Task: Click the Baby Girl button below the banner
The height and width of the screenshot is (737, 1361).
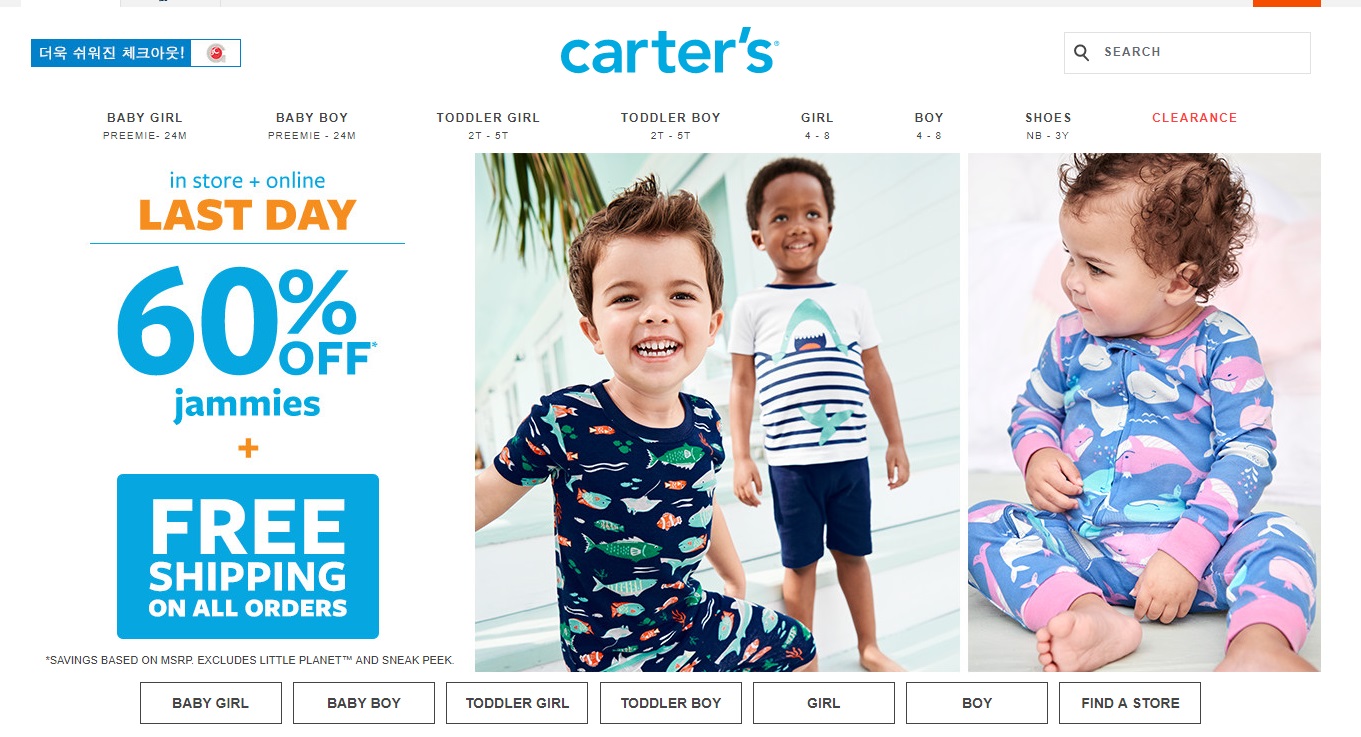Action: click(210, 703)
